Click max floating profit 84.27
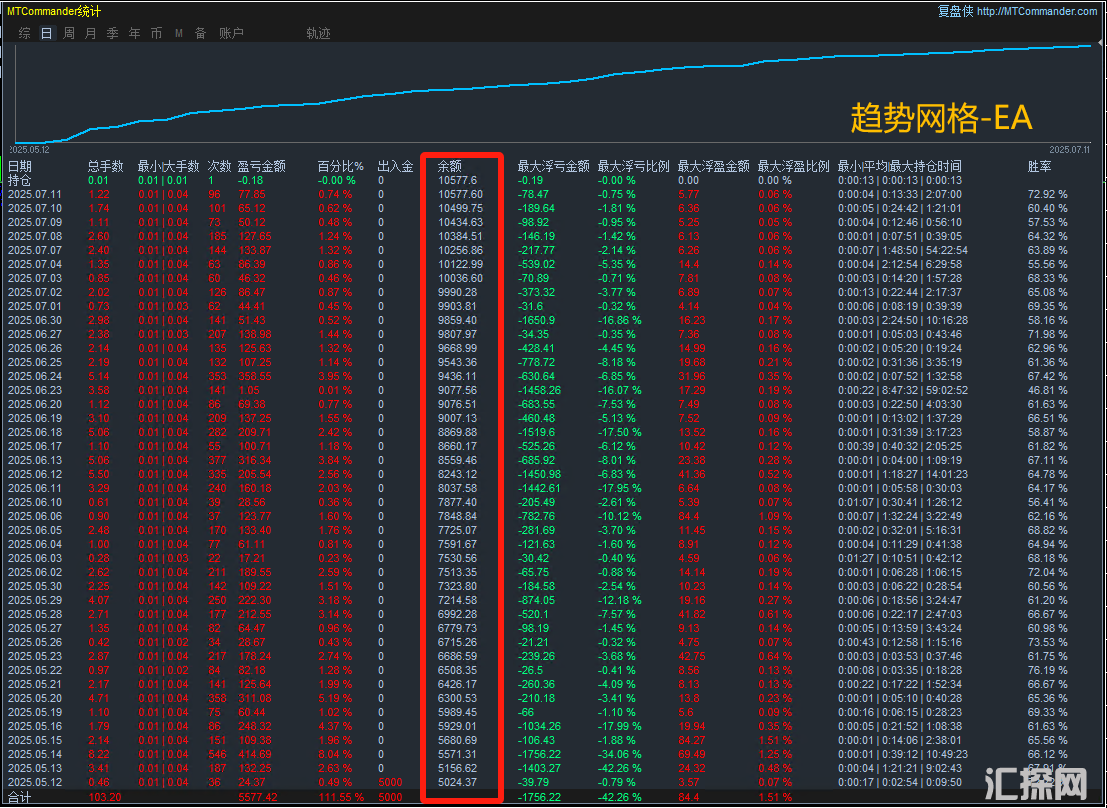1107x808 pixels. click(692, 740)
